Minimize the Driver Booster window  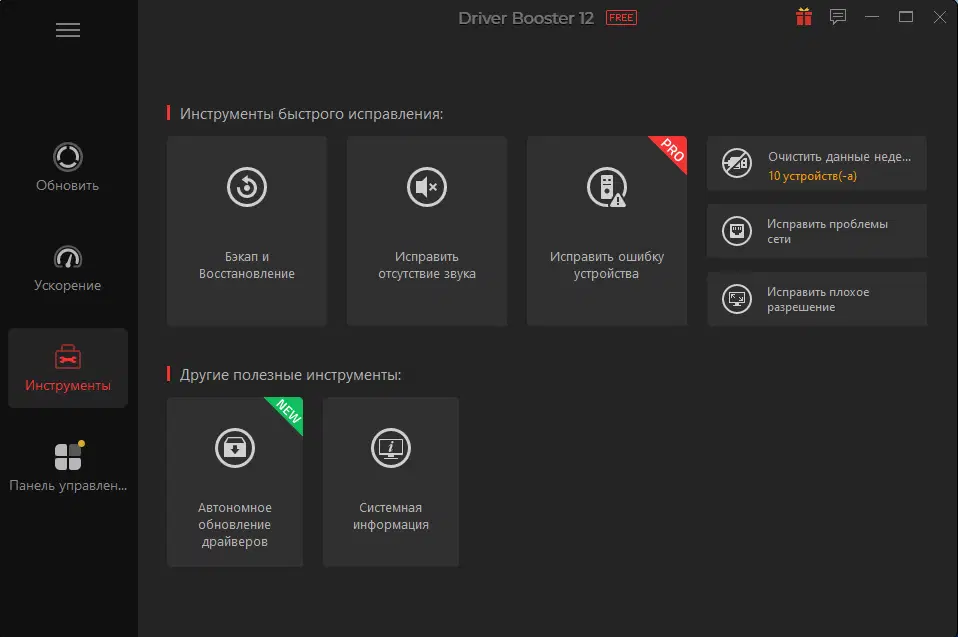tap(872, 17)
